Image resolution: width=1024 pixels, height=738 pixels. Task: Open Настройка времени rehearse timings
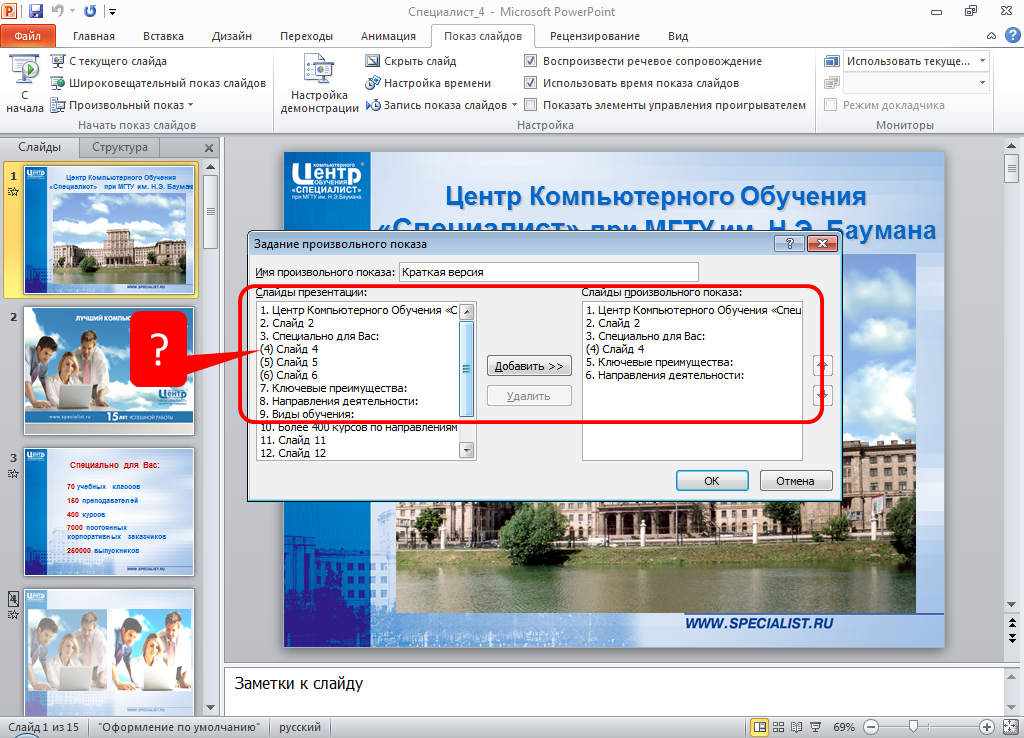point(372,83)
